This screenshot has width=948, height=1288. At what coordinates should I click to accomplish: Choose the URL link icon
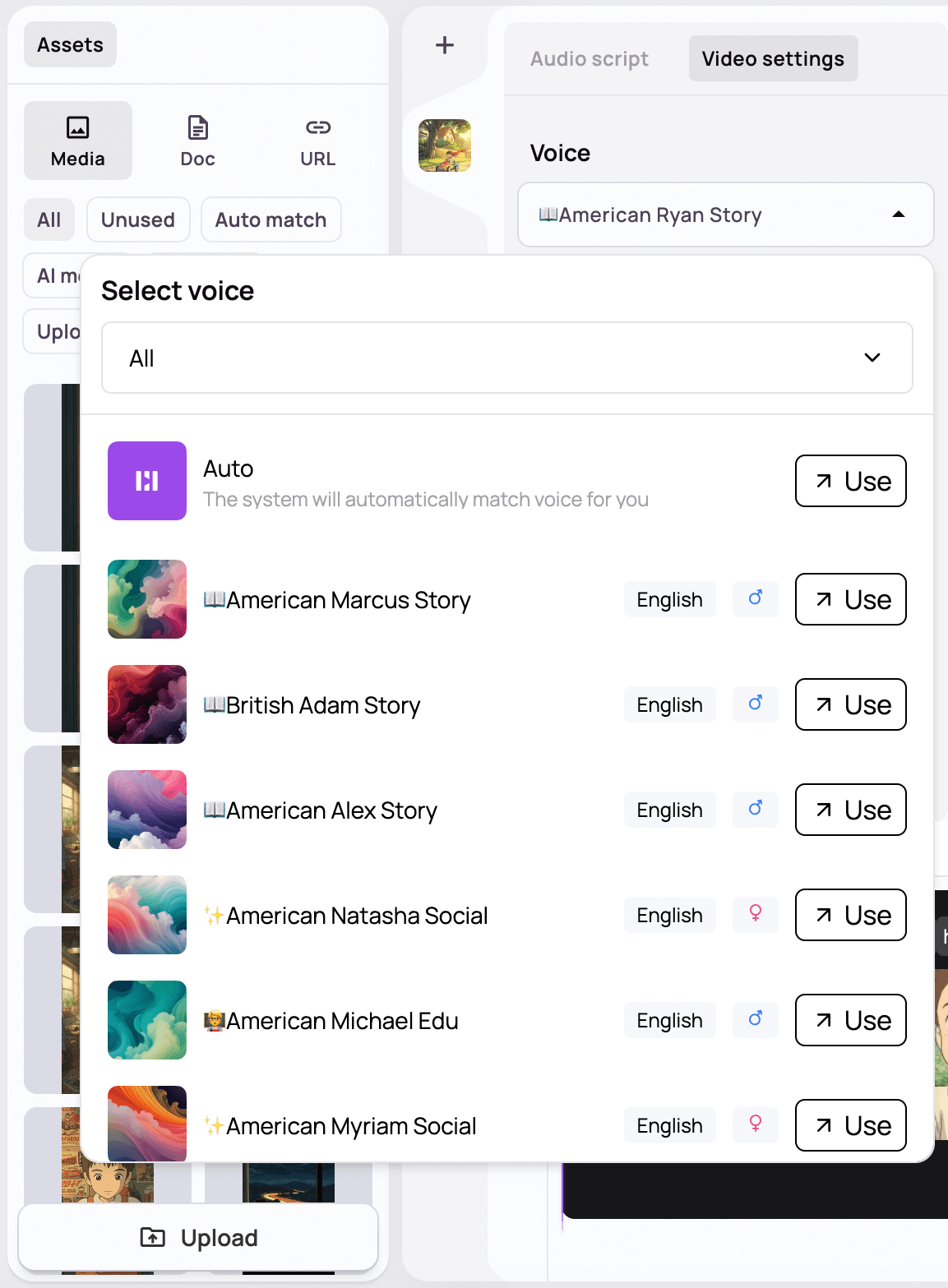(318, 127)
